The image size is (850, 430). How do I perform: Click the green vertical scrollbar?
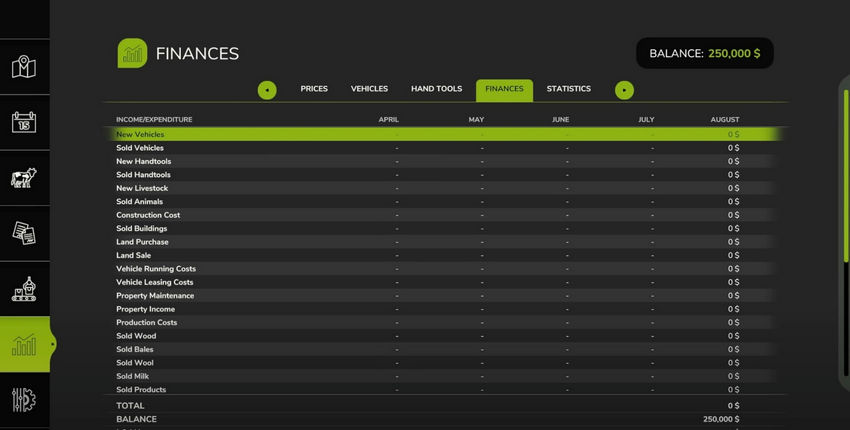pyautogui.click(x=846, y=233)
